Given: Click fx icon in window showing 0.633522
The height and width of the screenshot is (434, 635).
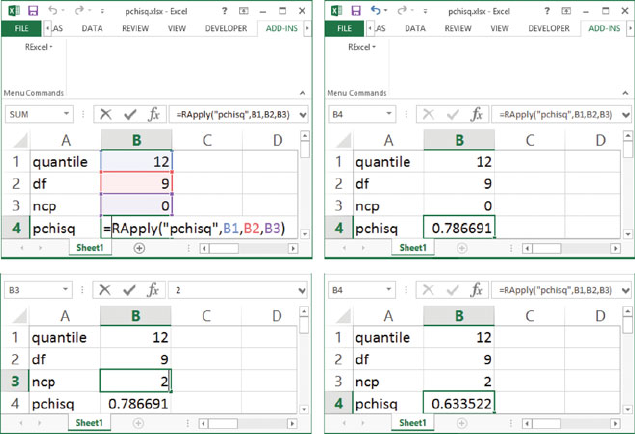Looking at the screenshot, I should click(x=477, y=290).
